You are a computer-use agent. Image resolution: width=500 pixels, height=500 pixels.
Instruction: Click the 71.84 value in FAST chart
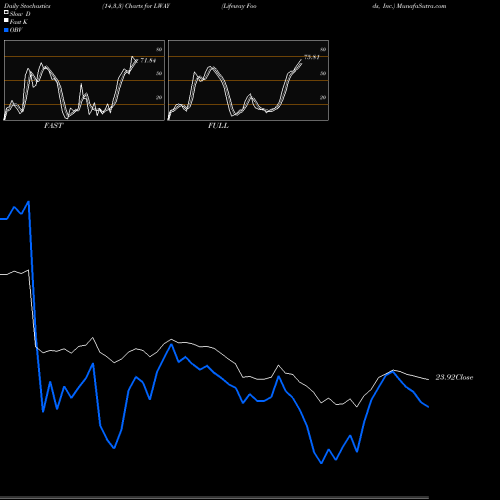point(148,61)
